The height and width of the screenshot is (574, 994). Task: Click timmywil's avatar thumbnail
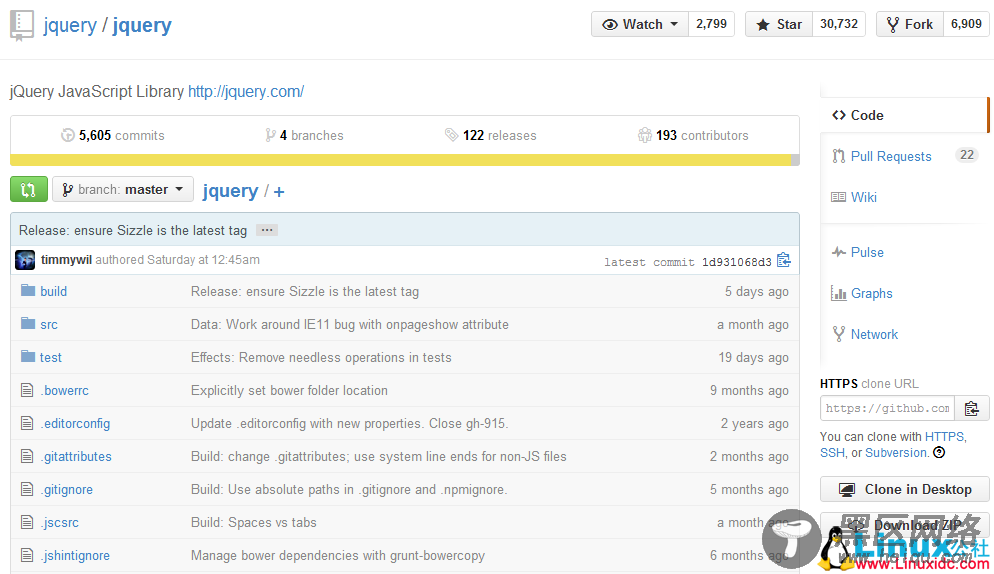pos(25,260)
